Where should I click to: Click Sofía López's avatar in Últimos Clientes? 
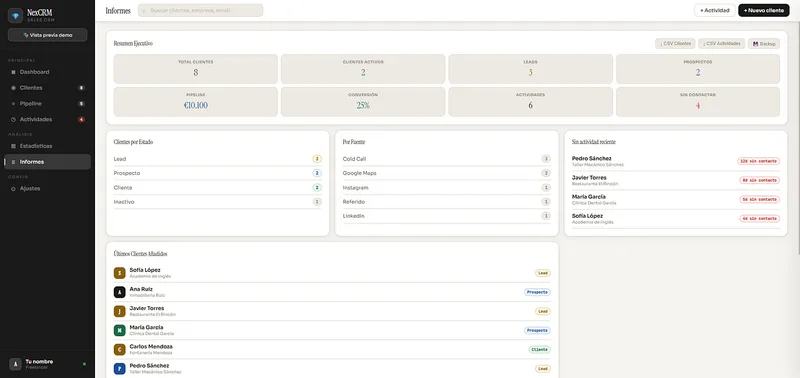[119, 273]
